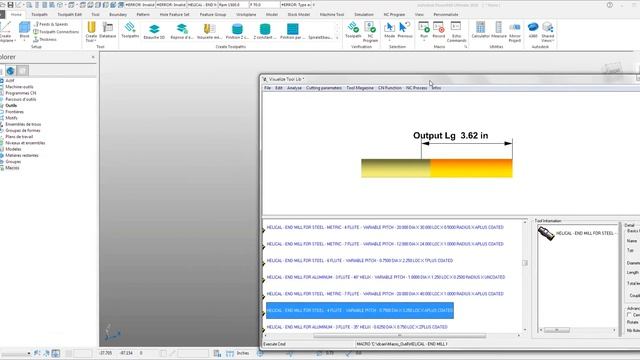Screen dimensions: 640x360
Task: Open the tool Database
Action: point(108,30)
